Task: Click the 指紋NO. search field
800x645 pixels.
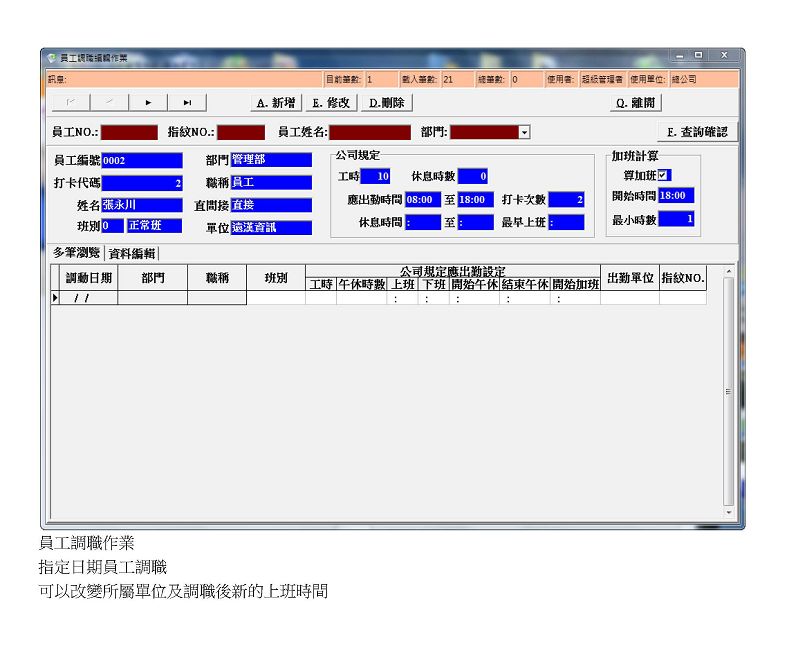Action: [x=240, y=132]
